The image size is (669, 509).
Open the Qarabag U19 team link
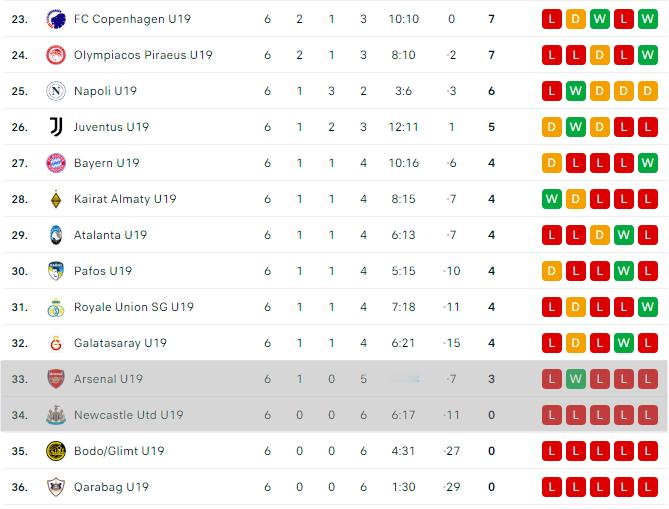(111, 487)
